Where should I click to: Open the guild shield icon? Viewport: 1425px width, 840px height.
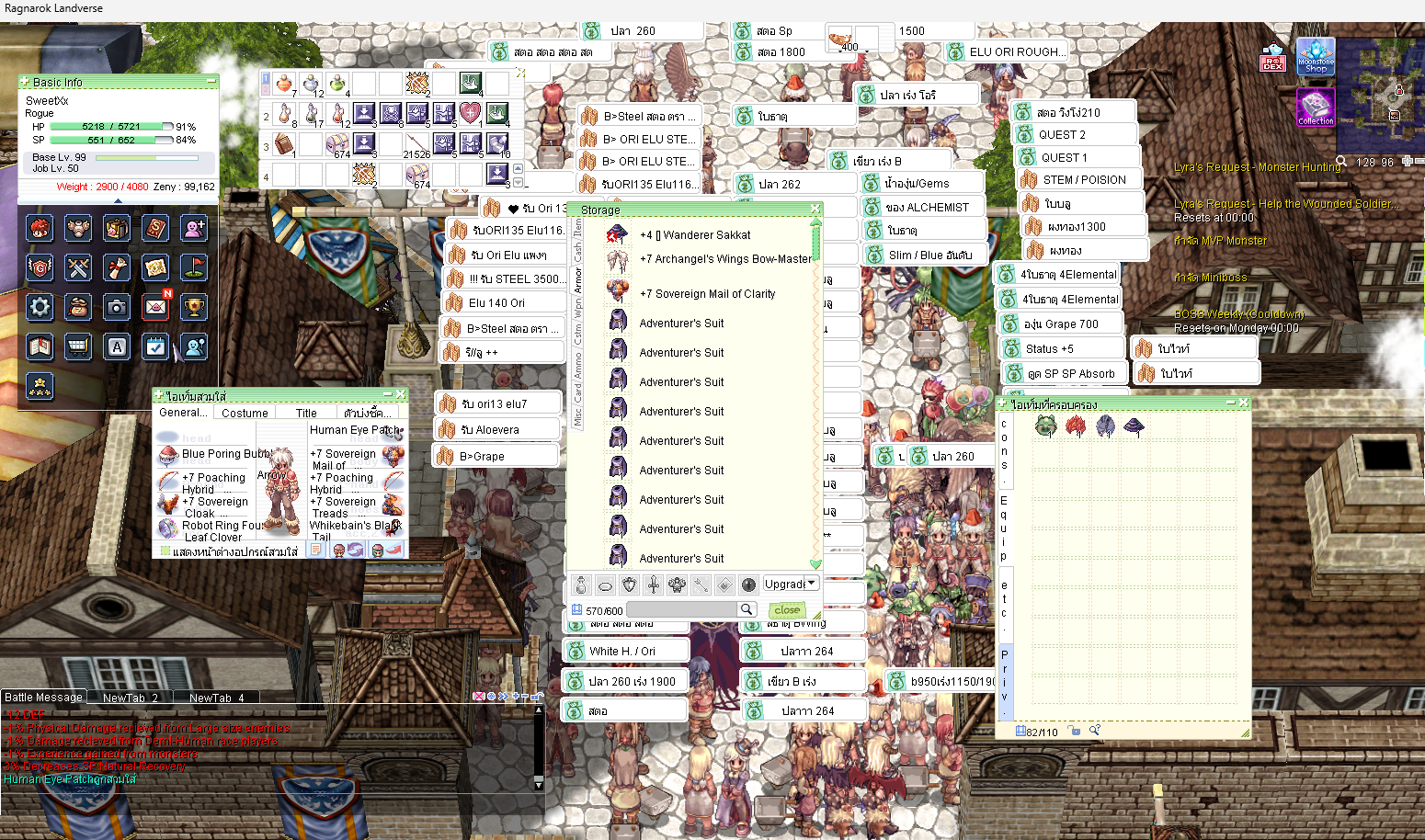point(40,267)
